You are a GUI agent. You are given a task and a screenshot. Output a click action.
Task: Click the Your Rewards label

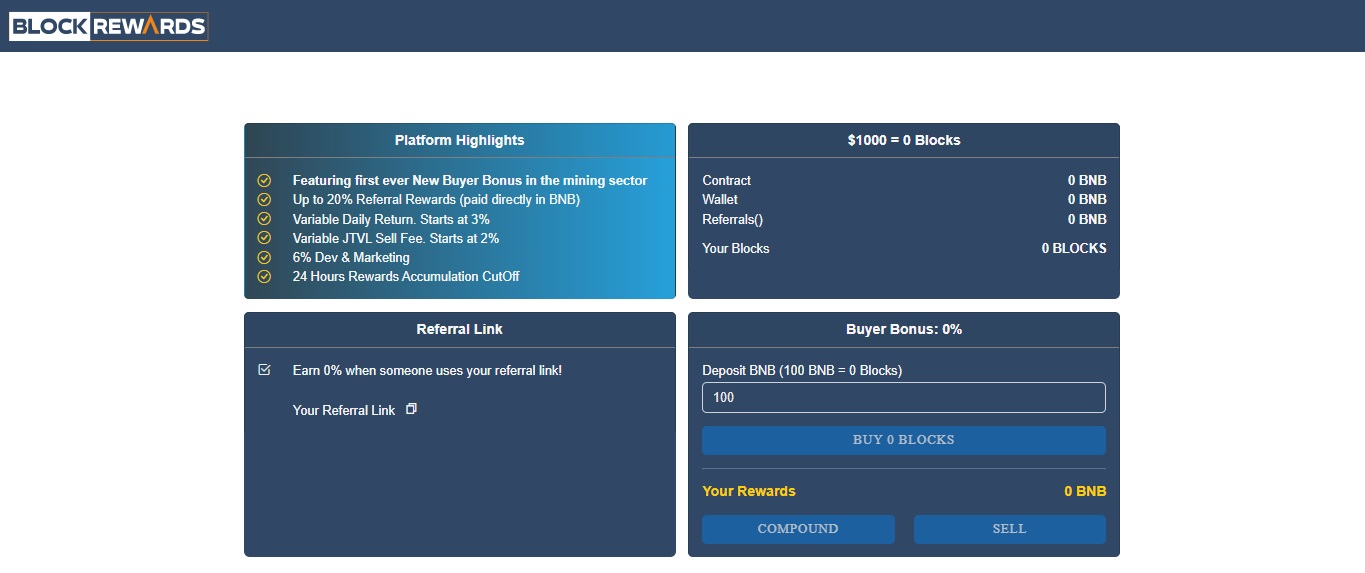749,491
